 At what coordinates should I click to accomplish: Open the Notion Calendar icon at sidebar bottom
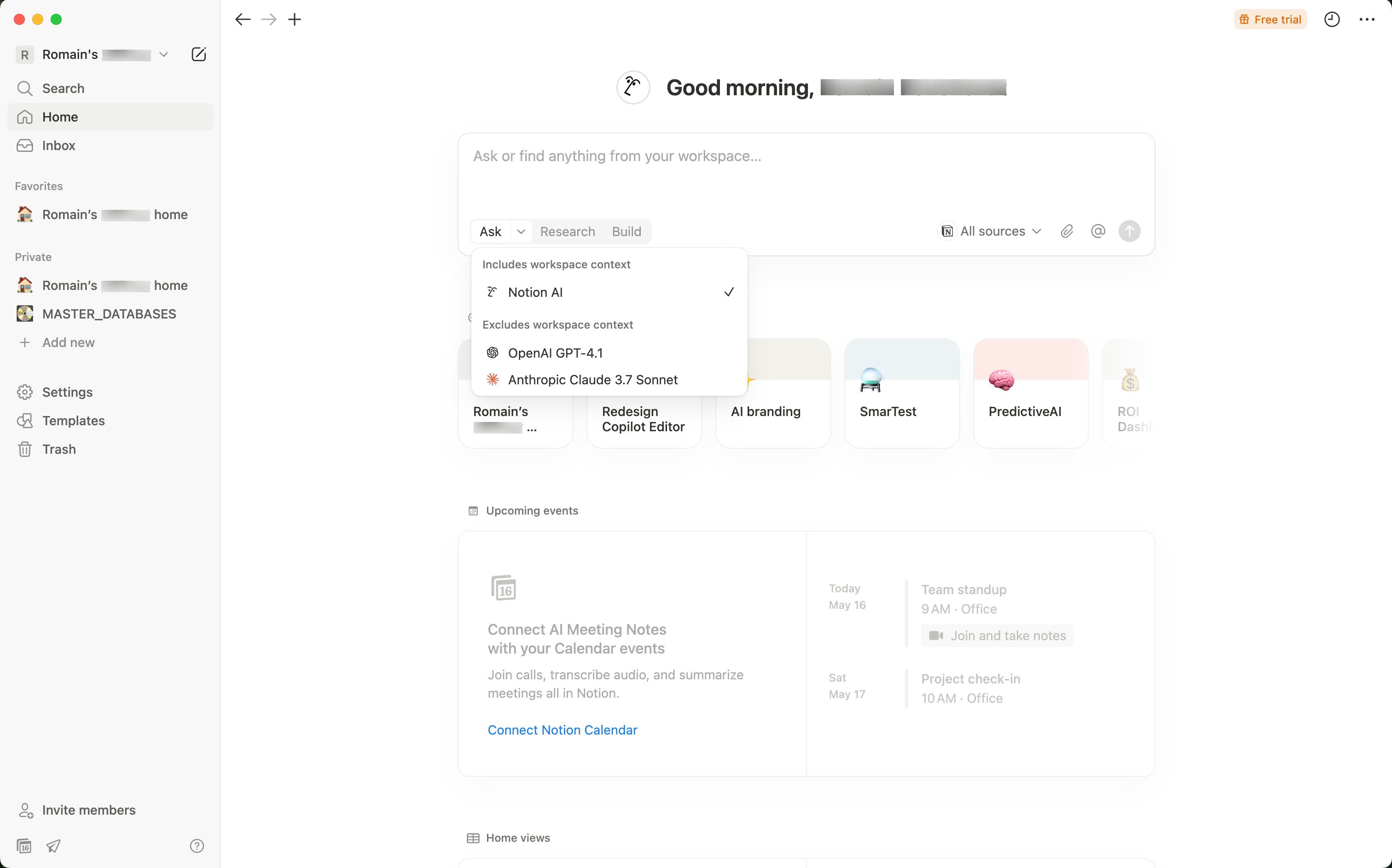pos(24,845)
